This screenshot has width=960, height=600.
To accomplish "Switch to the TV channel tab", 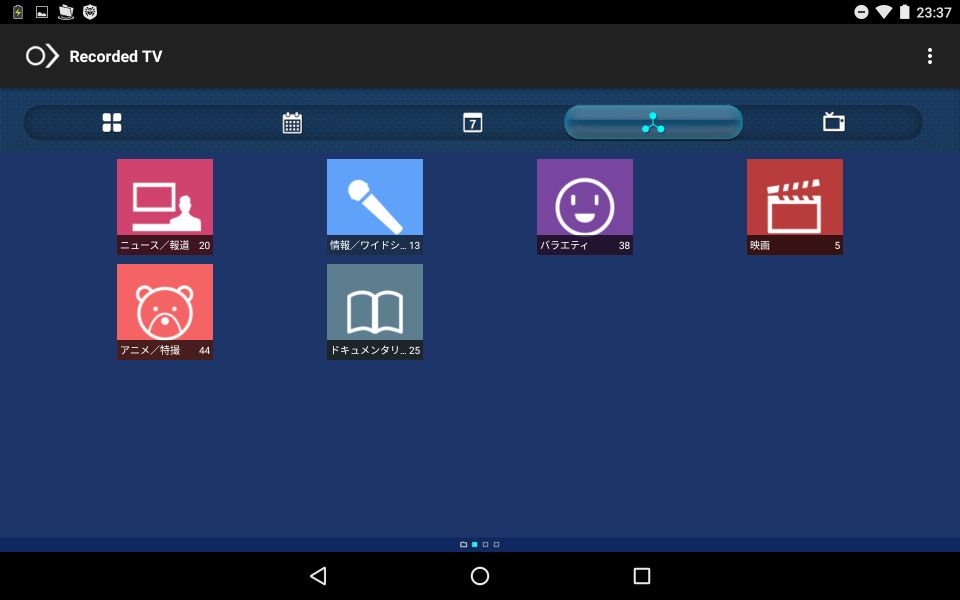I will (x=833, y=122).
